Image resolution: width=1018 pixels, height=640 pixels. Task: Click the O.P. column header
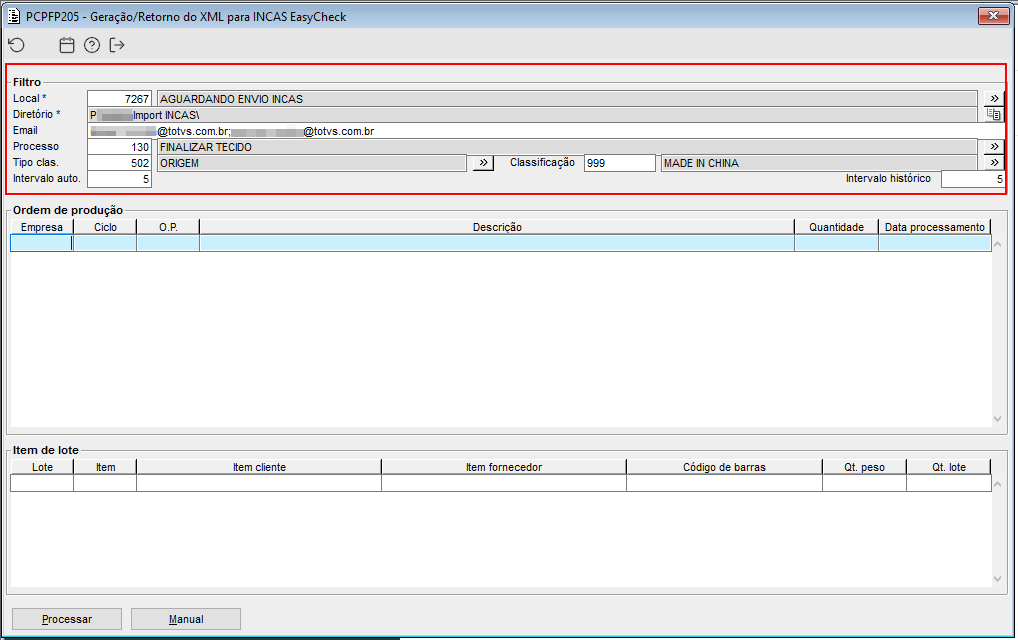(168, 227)
